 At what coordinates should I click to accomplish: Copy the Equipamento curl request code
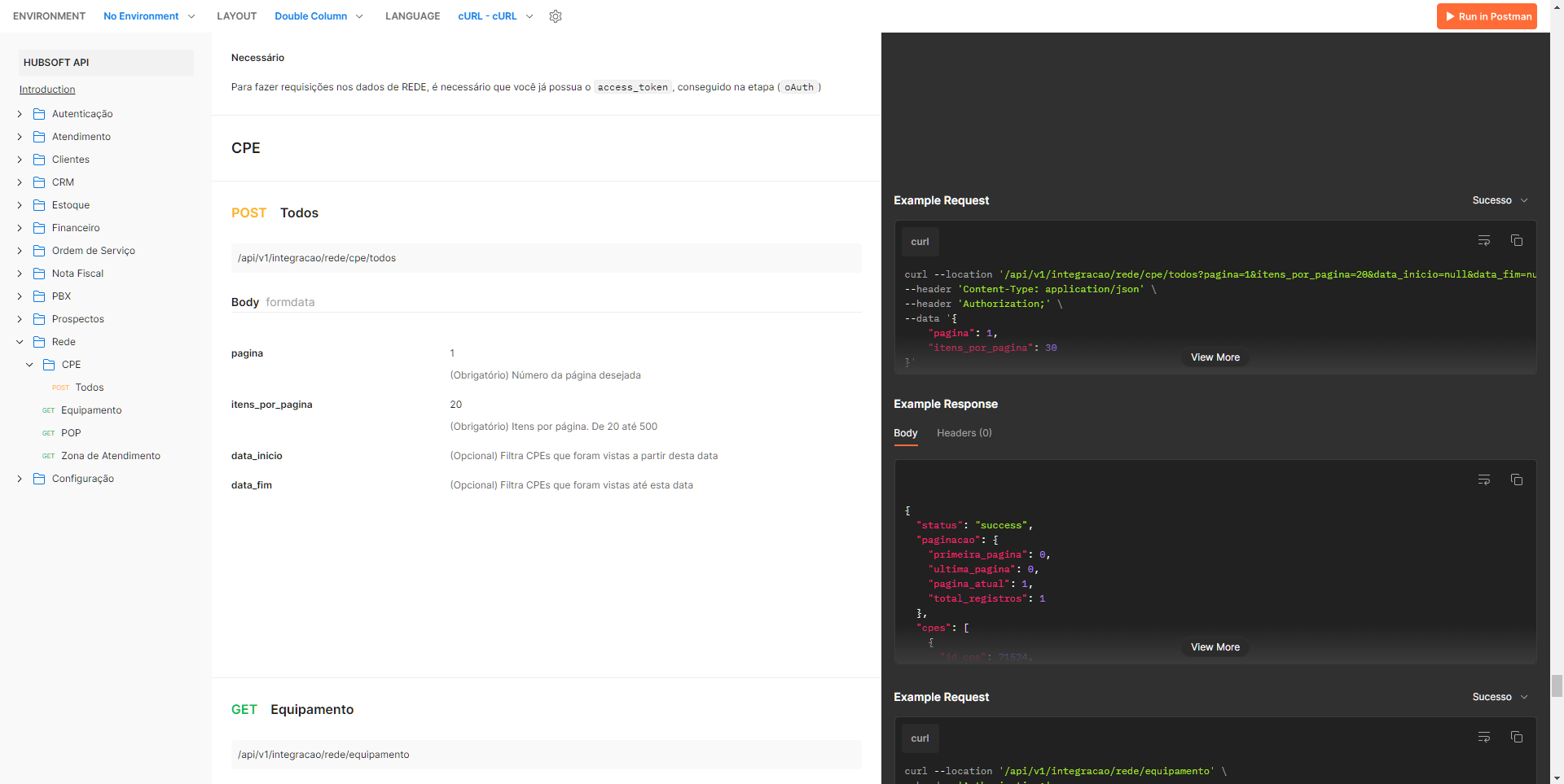(x=1517, y=738)
